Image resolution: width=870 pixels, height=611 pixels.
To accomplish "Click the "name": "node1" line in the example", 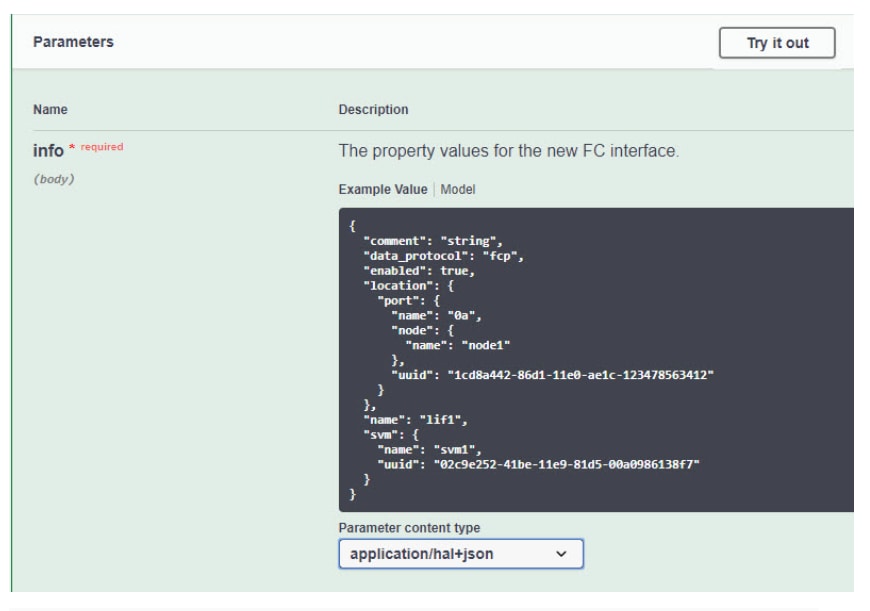I will [457, 345].
